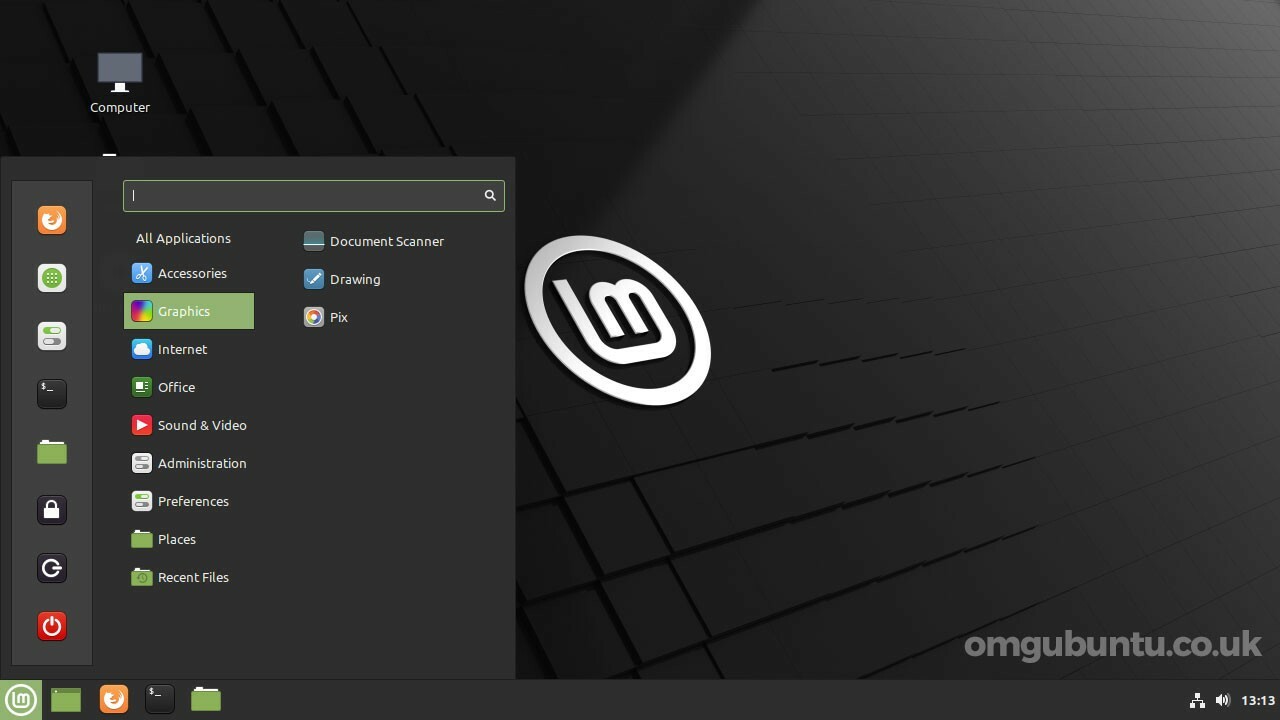Expand the Places category
The image size is (1280, 720).
(x=176, y=539)
